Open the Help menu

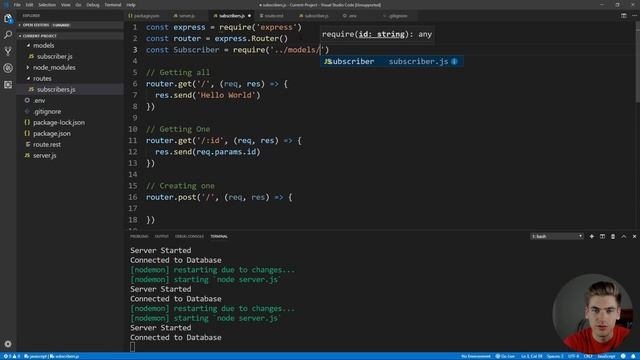coord(131,5)
